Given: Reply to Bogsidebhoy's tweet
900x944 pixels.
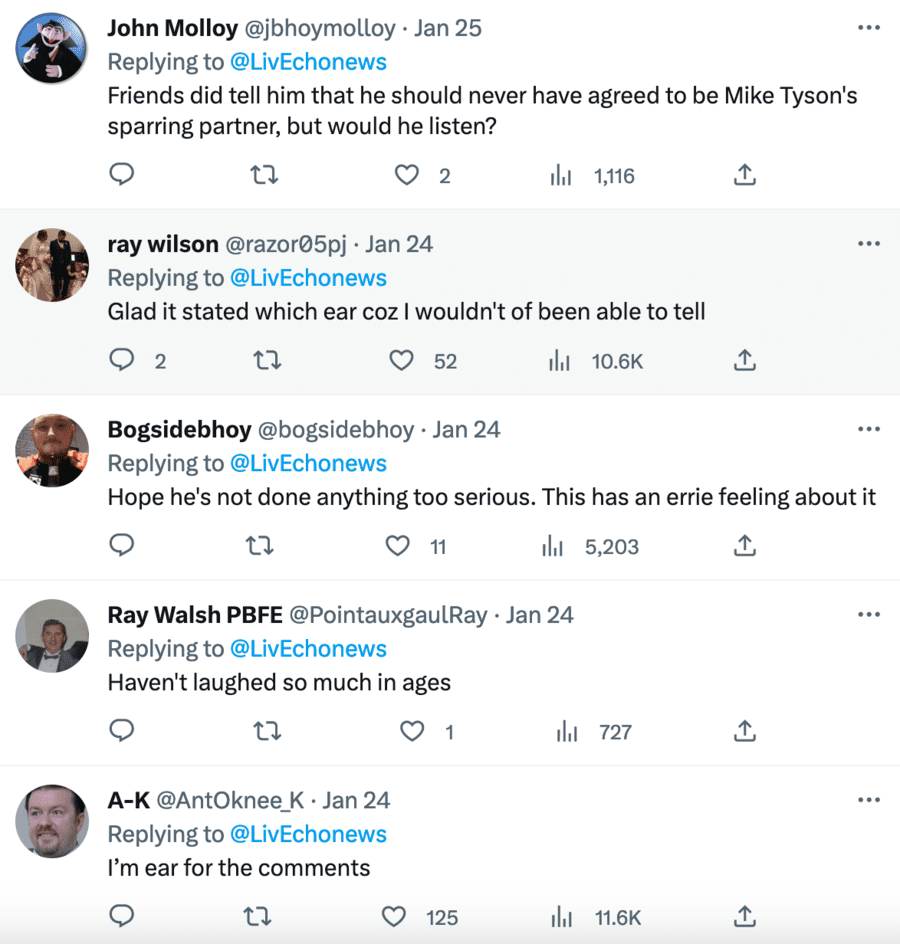Looking at the screenshot, I should pos(121,546).
